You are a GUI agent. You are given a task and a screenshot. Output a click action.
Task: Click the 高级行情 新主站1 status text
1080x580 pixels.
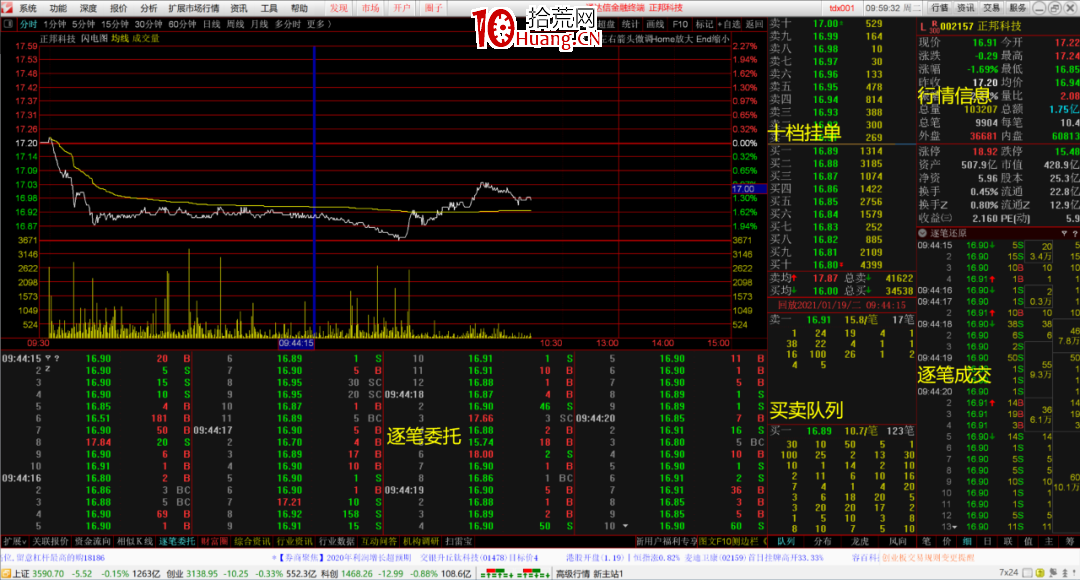coord(590,574)
